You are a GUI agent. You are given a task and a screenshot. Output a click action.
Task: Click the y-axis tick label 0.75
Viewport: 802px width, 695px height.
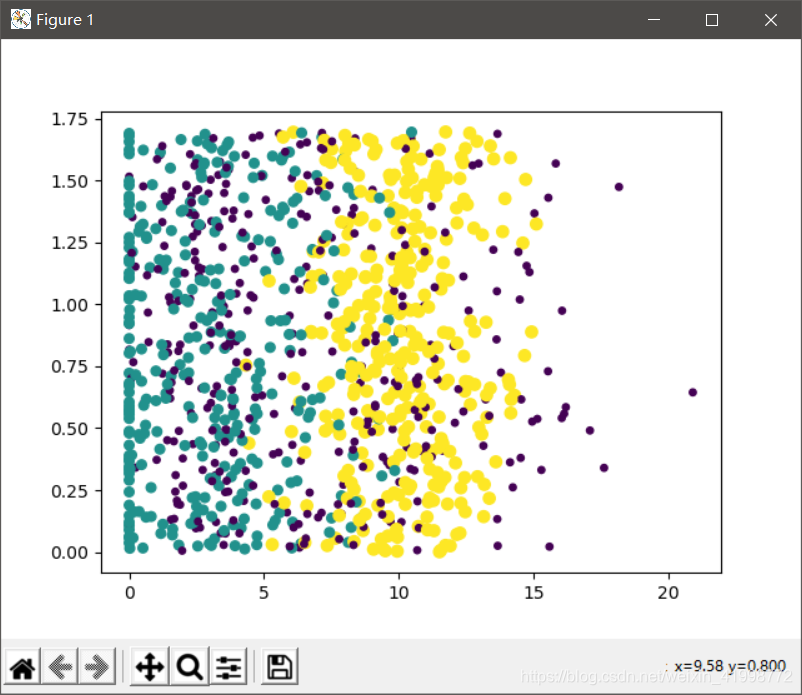pos(70,367)
